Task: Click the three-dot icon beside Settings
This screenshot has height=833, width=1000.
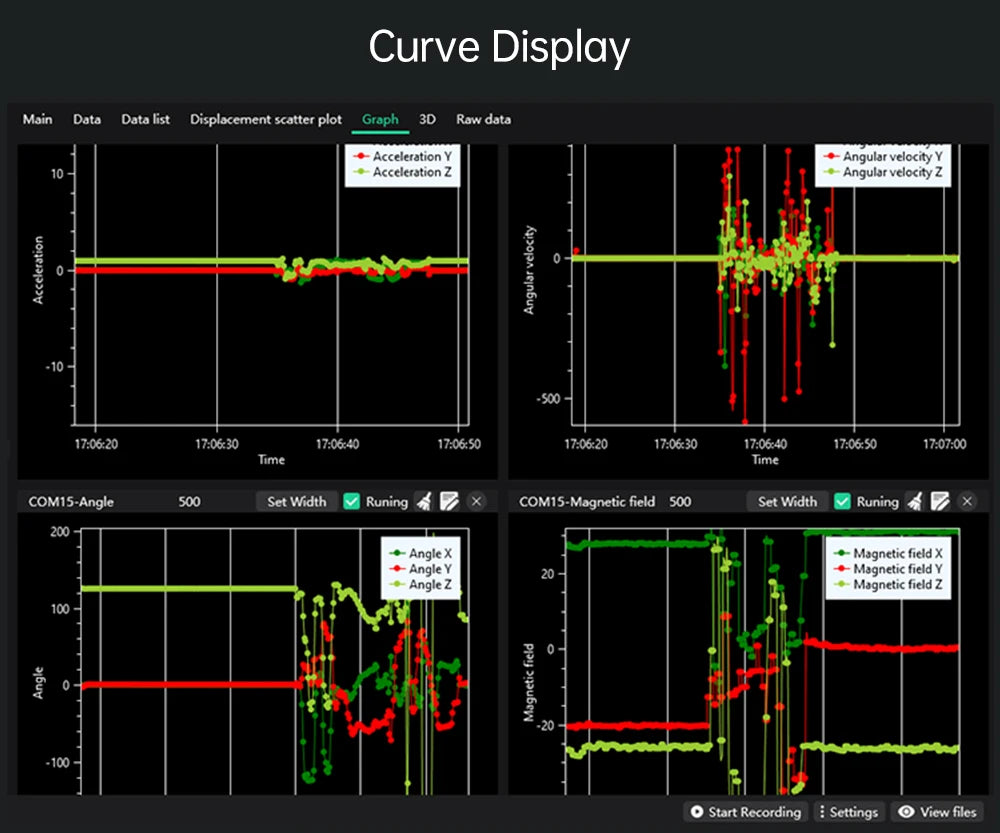Action: pos(821,811)
